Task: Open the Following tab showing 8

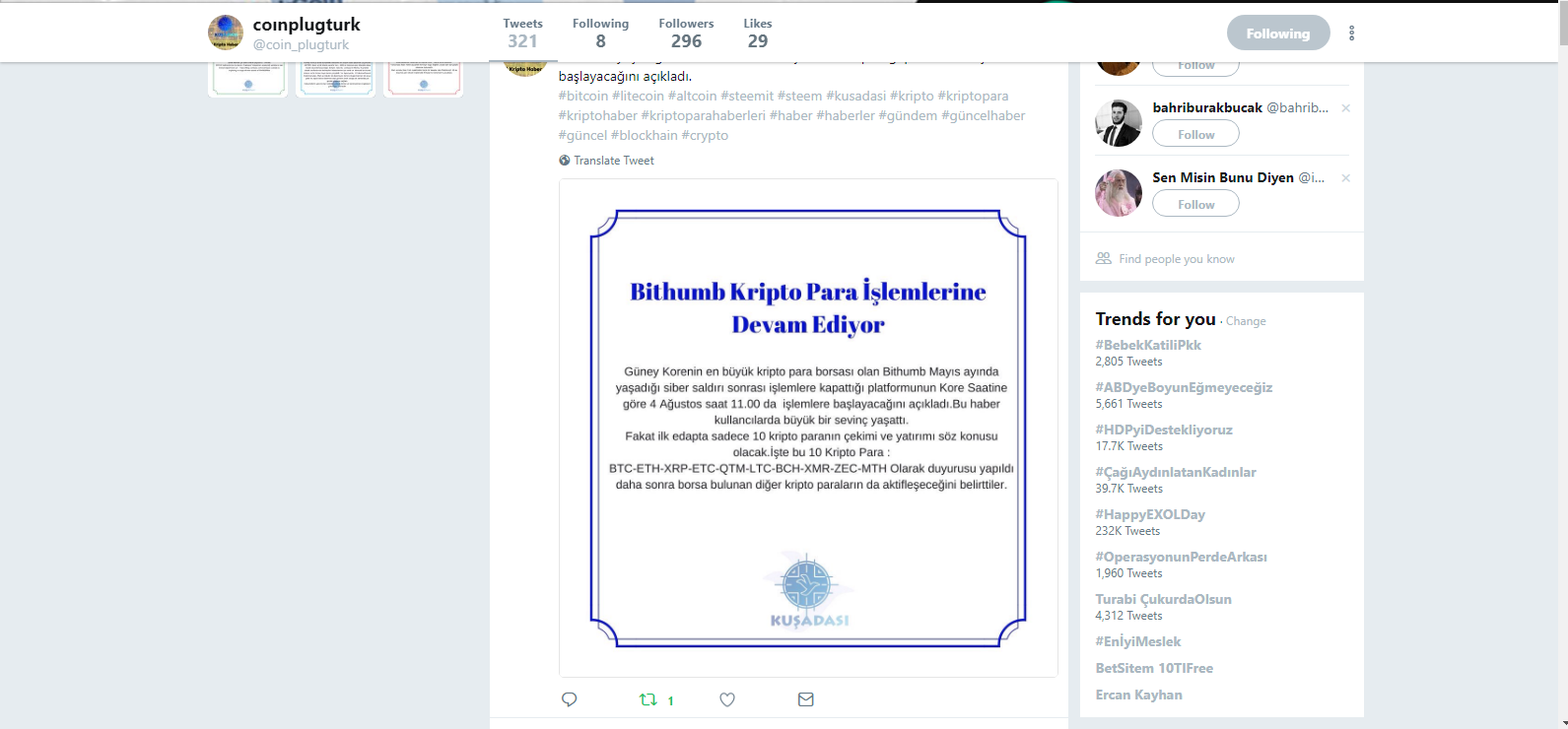Action: click(x=600, y=33)
